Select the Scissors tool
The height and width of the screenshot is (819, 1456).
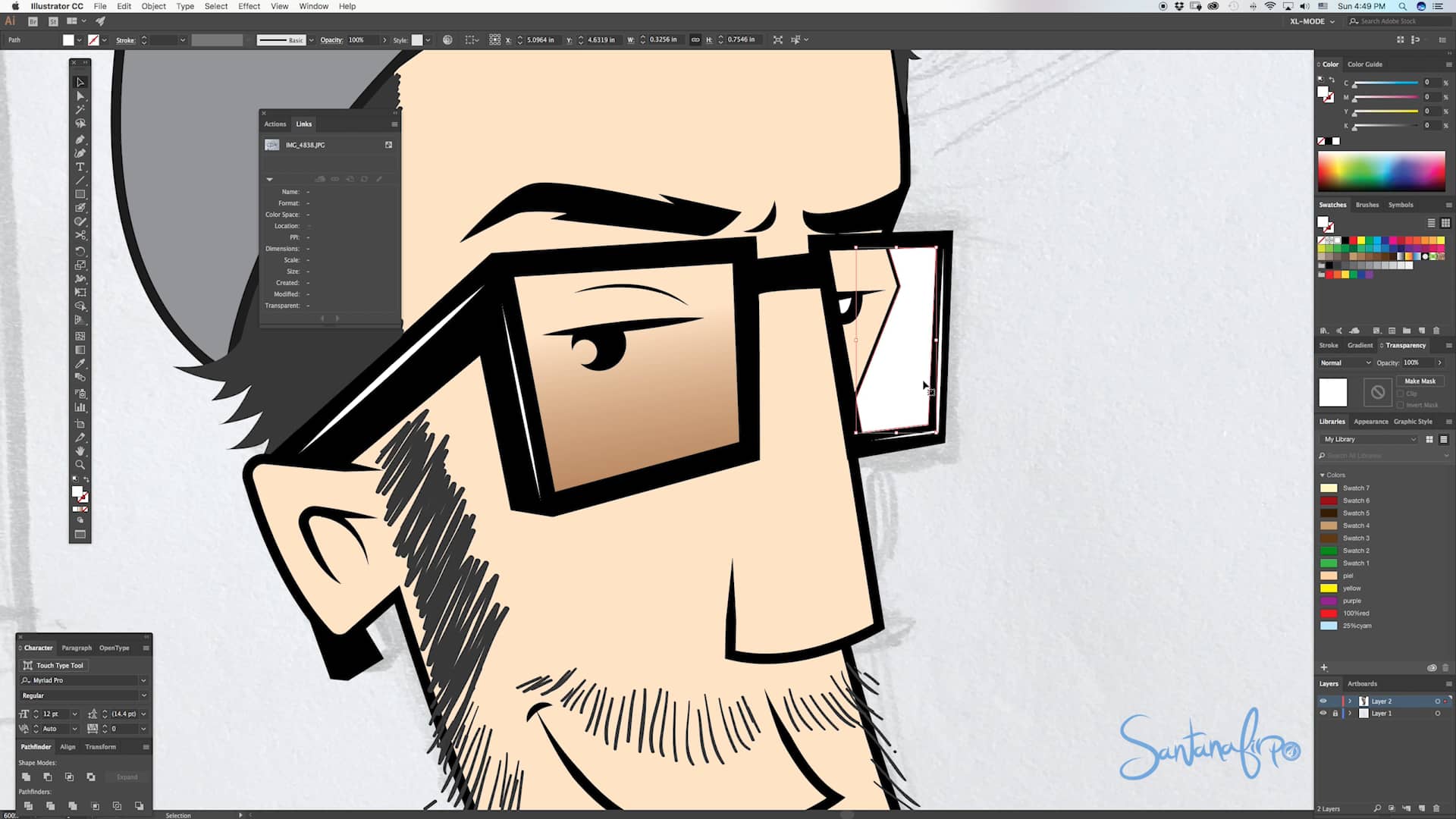[80, 236]
